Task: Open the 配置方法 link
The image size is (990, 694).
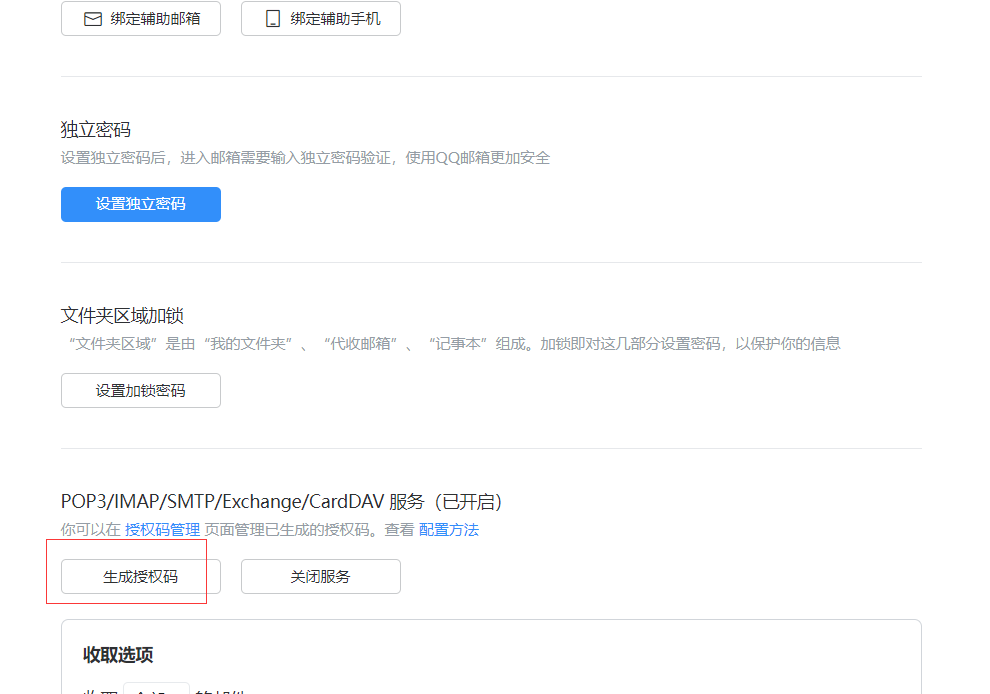Action: (x=448, y=530)
